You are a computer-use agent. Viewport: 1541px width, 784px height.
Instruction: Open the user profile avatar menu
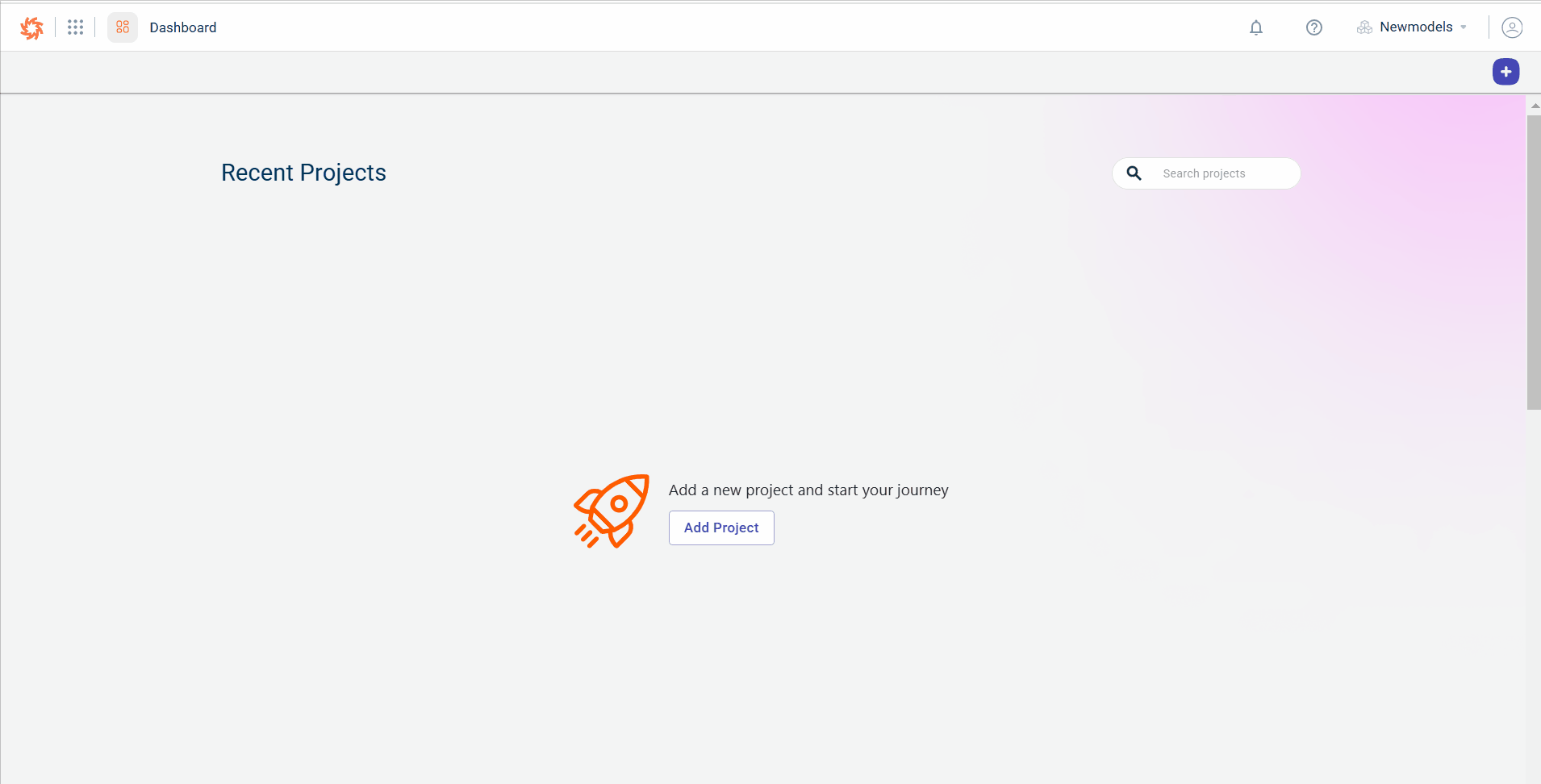click(1511, 27)
